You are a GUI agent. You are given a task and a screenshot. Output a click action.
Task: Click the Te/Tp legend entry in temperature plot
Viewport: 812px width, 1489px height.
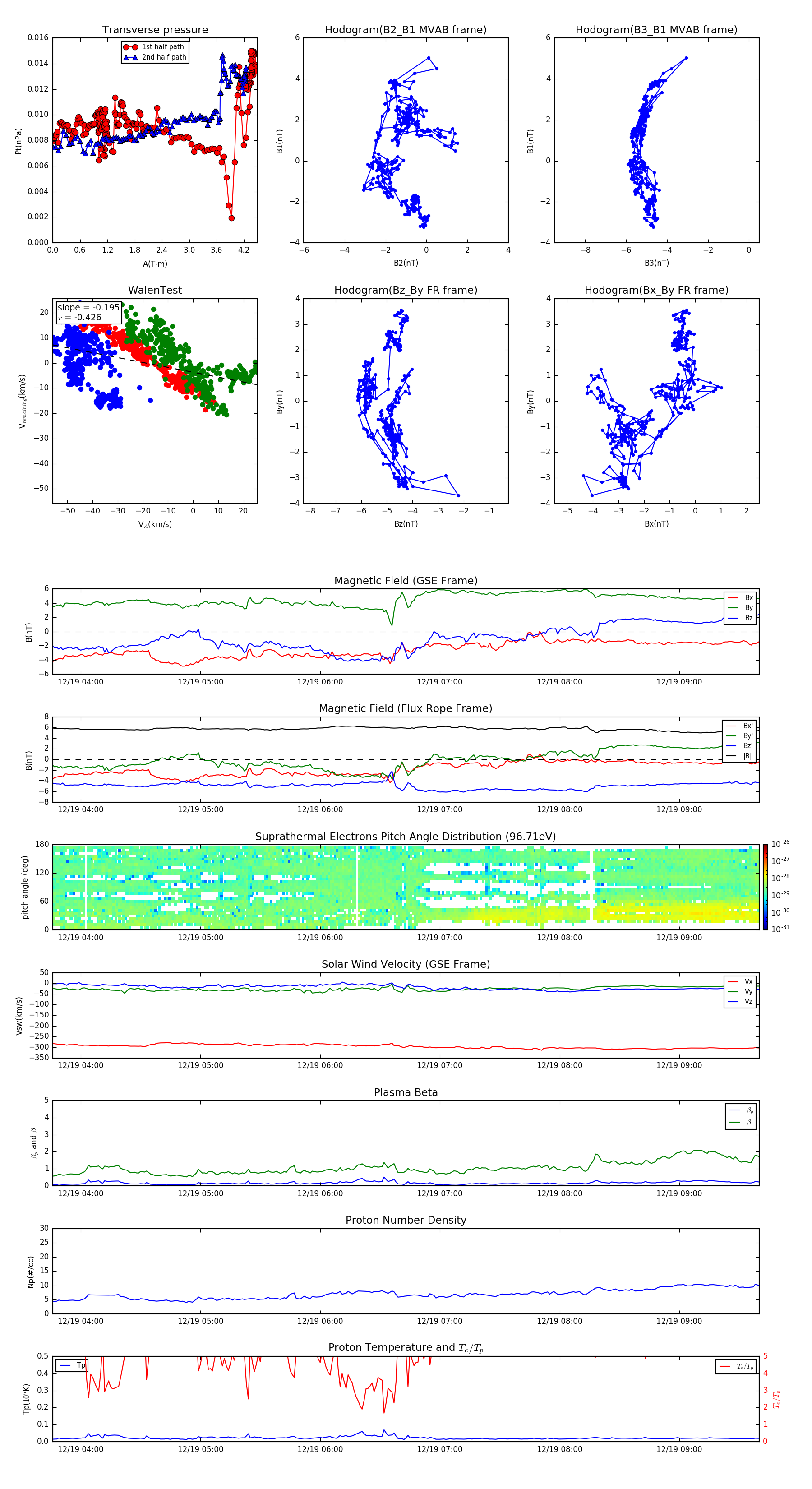(x=736, y=1366)
